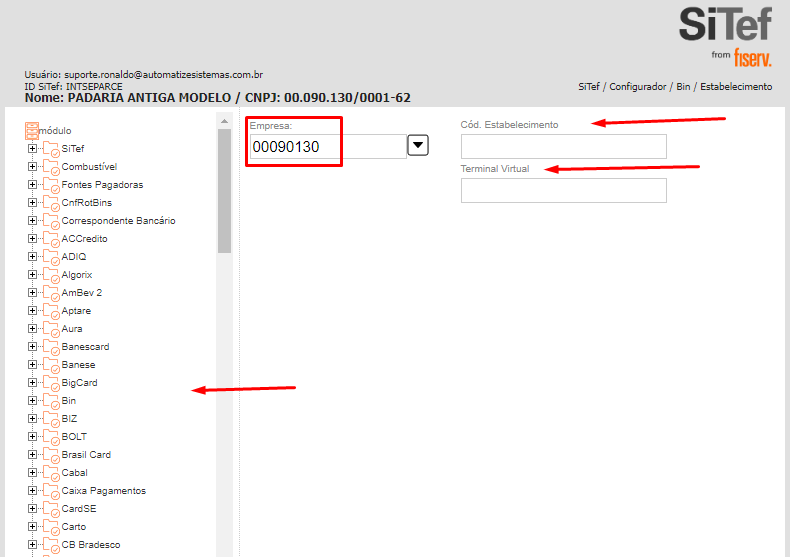This screenshot has width=790, height=557.
Task: Expand the Cabal tree node
Action: pyautogui.click(x=32, y=473)
